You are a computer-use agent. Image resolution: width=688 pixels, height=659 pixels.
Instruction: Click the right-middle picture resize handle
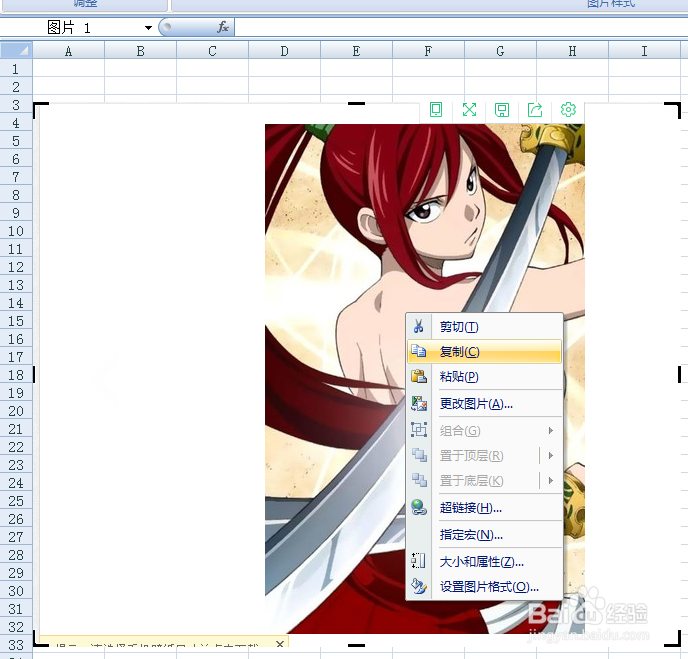(x=679, y=374)
